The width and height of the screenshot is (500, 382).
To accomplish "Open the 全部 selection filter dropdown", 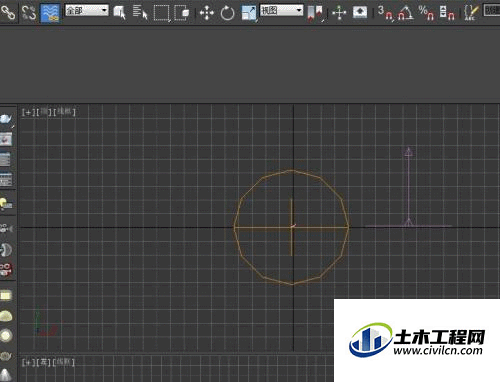I will pos(87,11).
